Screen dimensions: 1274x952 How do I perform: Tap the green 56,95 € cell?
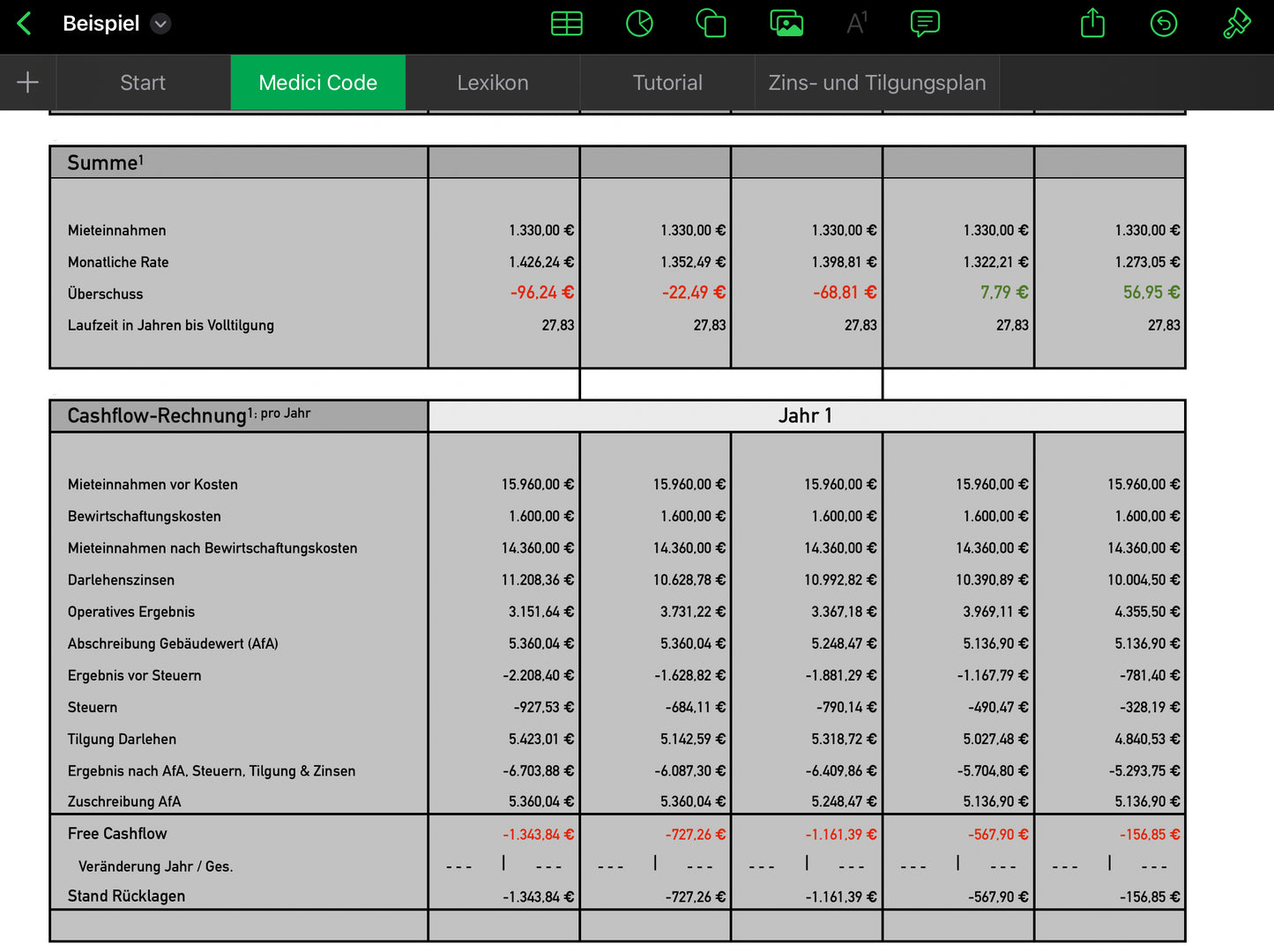tap(1151, 293)
